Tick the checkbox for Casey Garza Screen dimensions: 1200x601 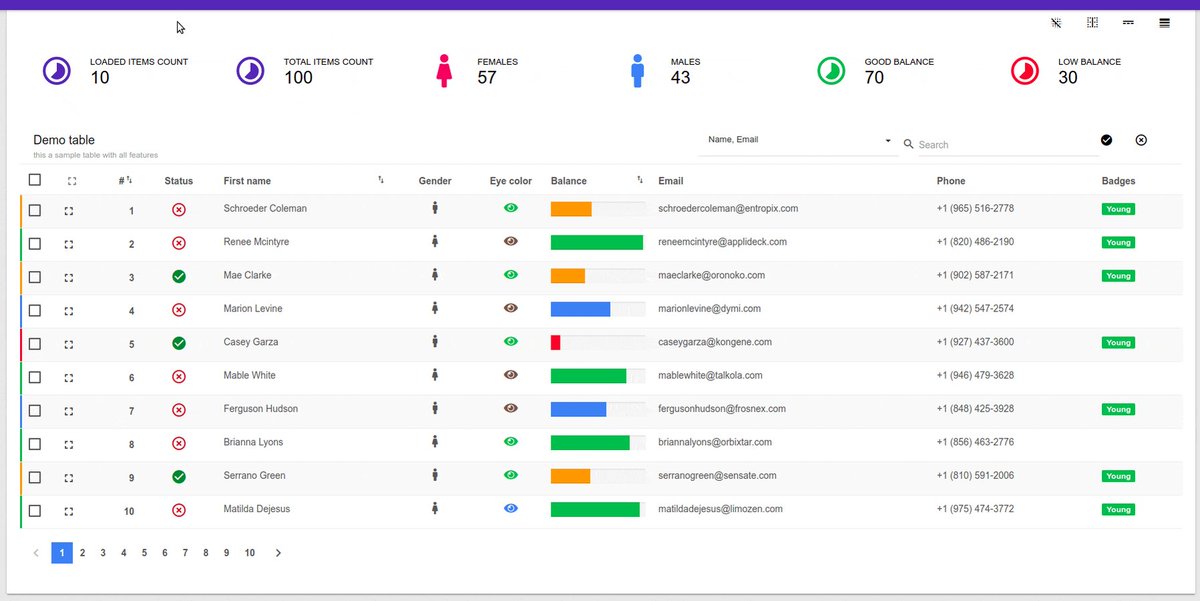click(35, 344)
